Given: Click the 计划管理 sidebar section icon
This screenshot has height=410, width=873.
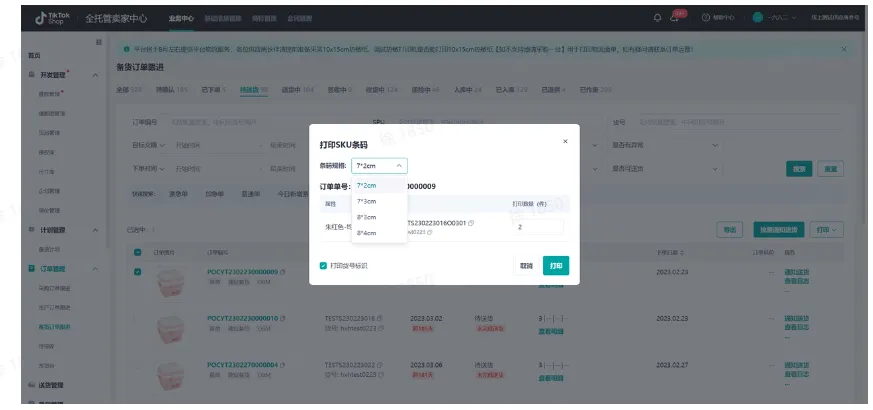Looking at the screenshot, I should (32, 230).
